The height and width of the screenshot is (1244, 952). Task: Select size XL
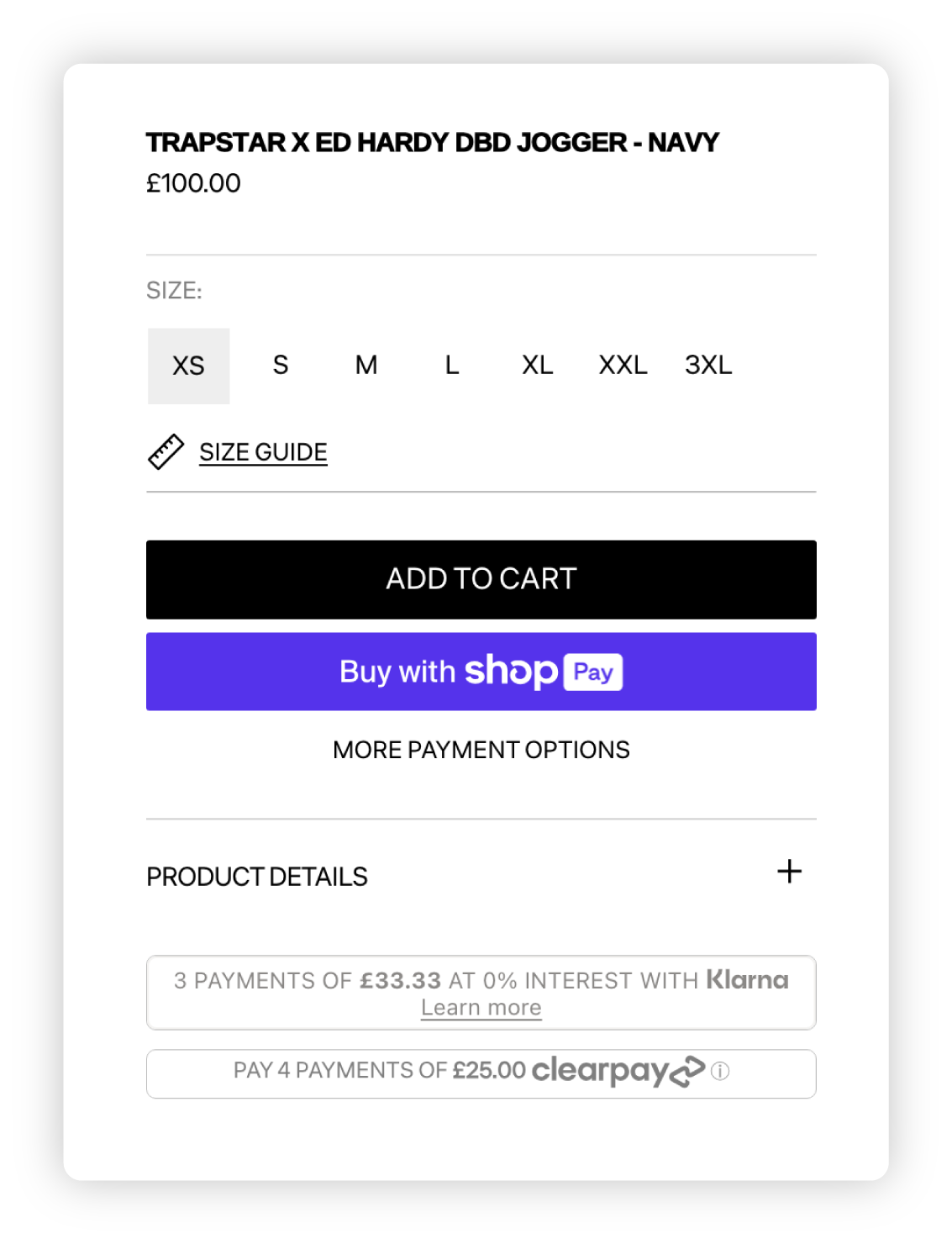click(538, 366)
